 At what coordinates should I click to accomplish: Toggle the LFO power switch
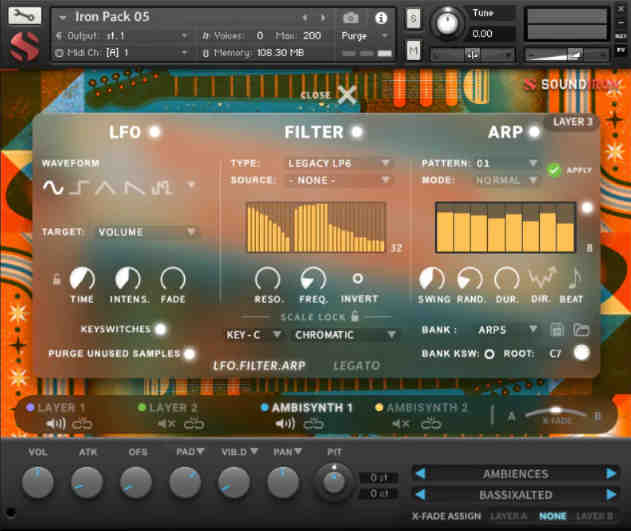pyautogui.click(x=154, y=132)
